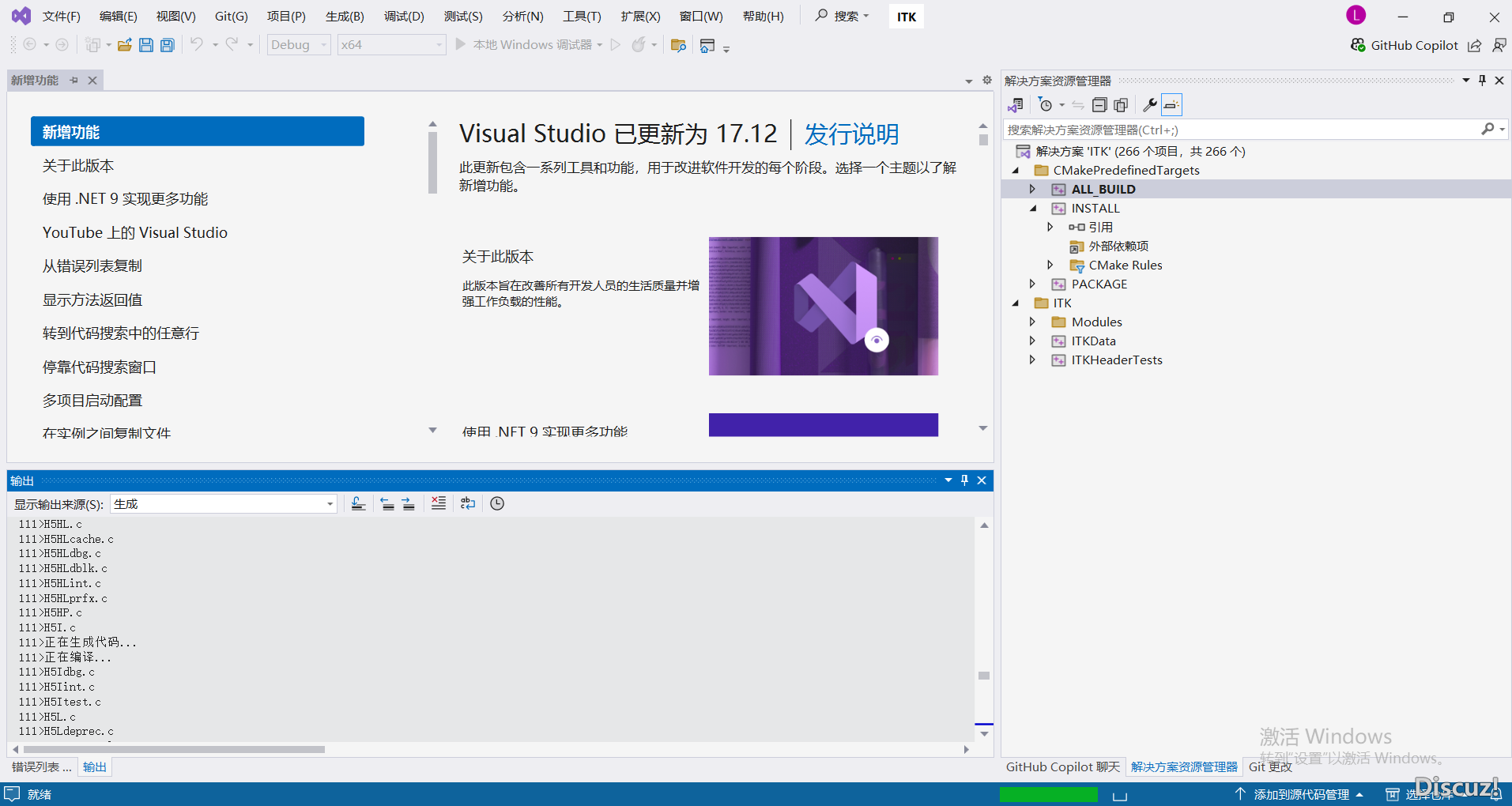Go to the previous message in the Output toolbar
The image size is (1512, 806).
point(387,503)
